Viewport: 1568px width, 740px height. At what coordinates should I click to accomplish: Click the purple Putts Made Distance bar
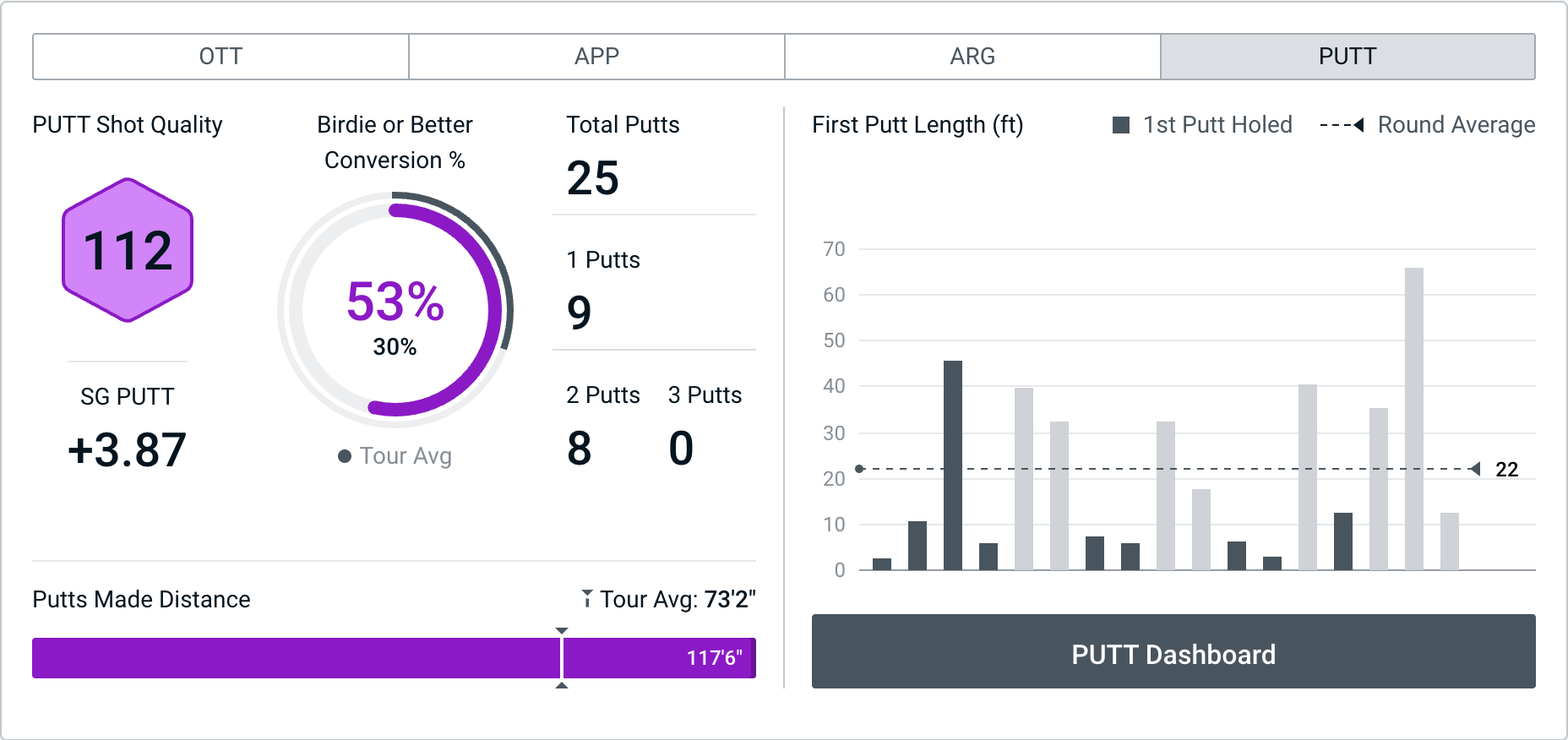296,658
